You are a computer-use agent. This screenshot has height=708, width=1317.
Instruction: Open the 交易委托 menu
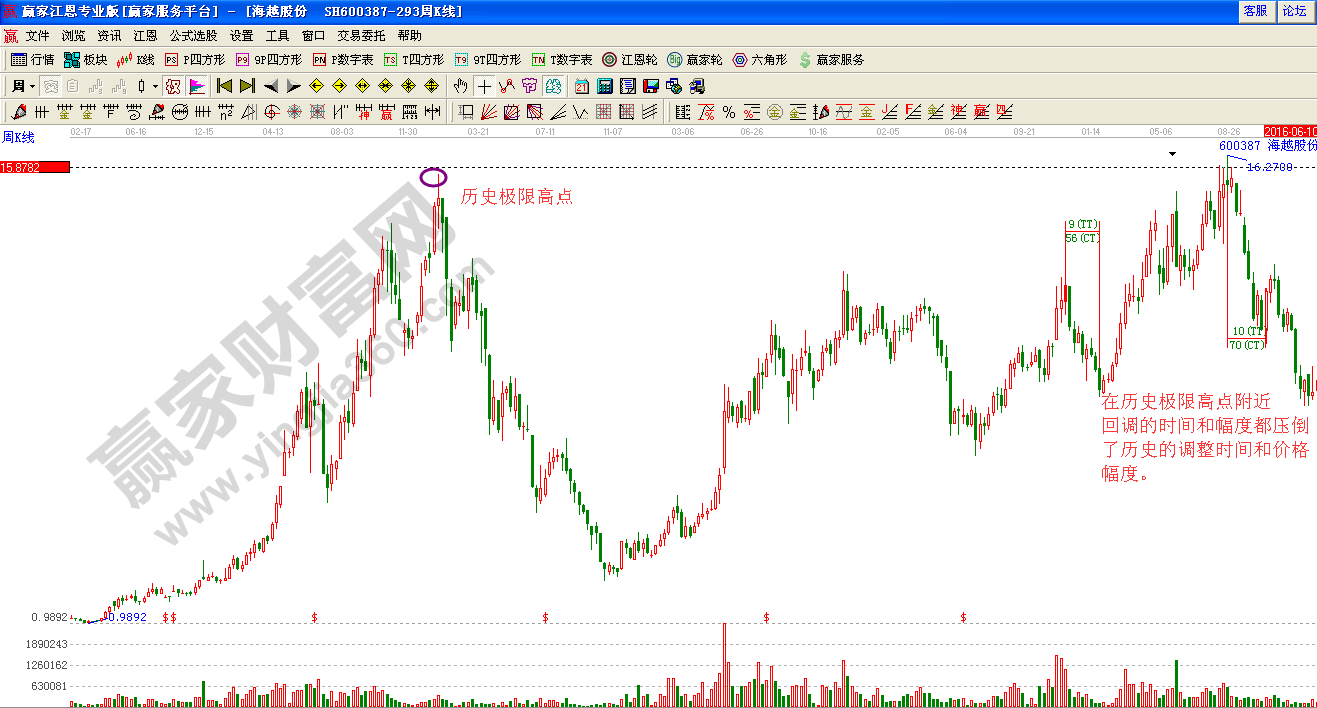361,35
